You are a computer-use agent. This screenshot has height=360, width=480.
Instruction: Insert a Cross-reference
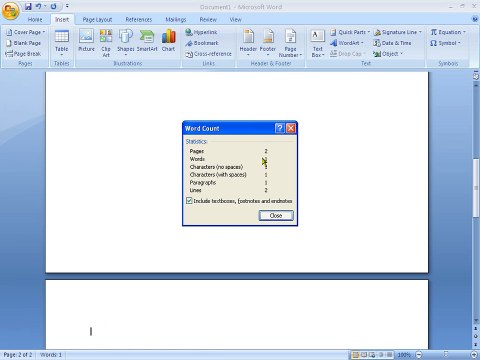[x=209, y=54]
